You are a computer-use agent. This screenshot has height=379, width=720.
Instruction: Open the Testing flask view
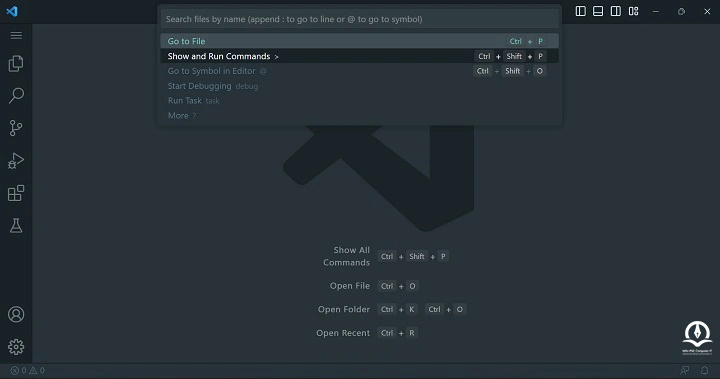tap(16, 226)
